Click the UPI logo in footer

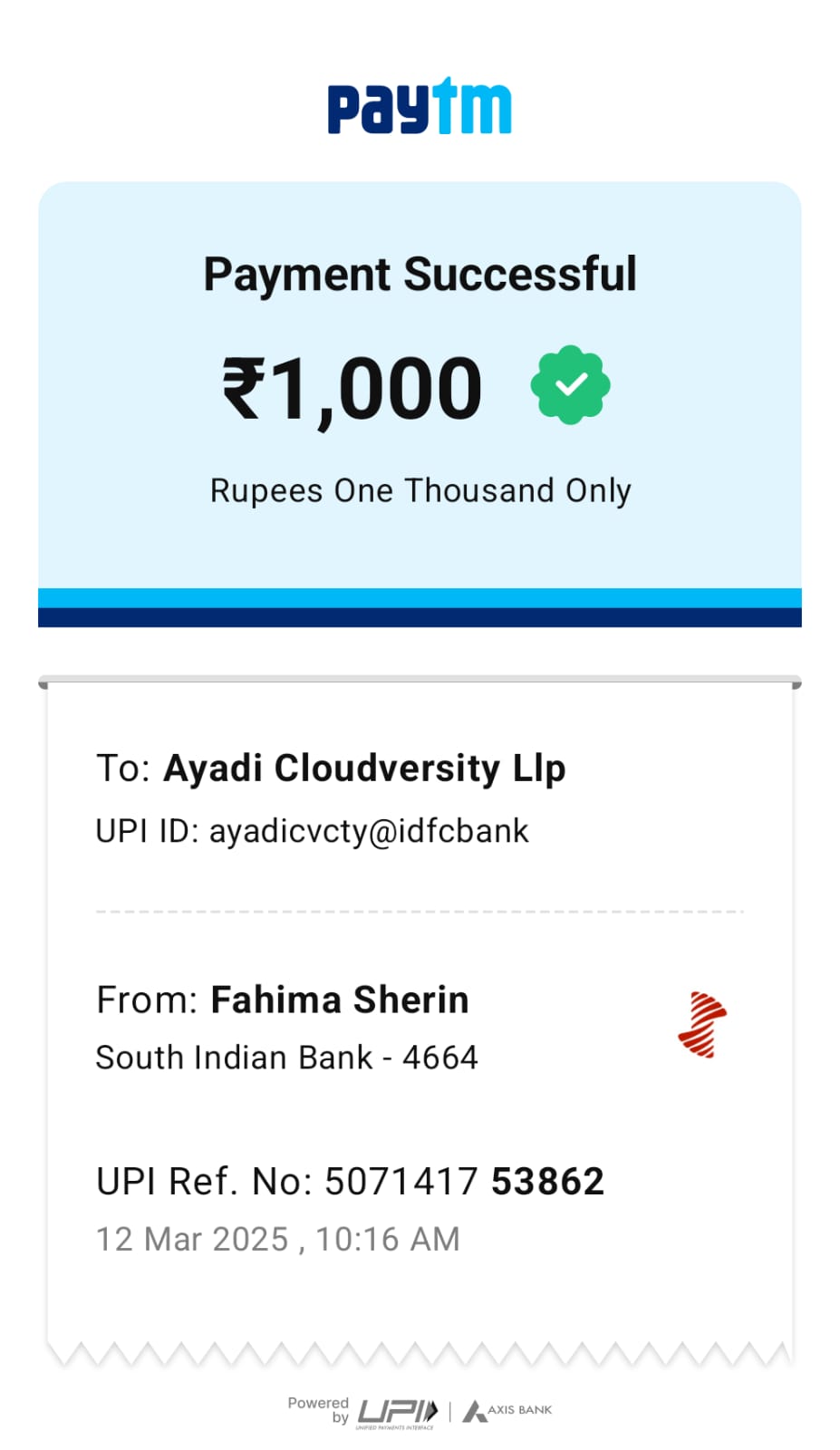398,1412
